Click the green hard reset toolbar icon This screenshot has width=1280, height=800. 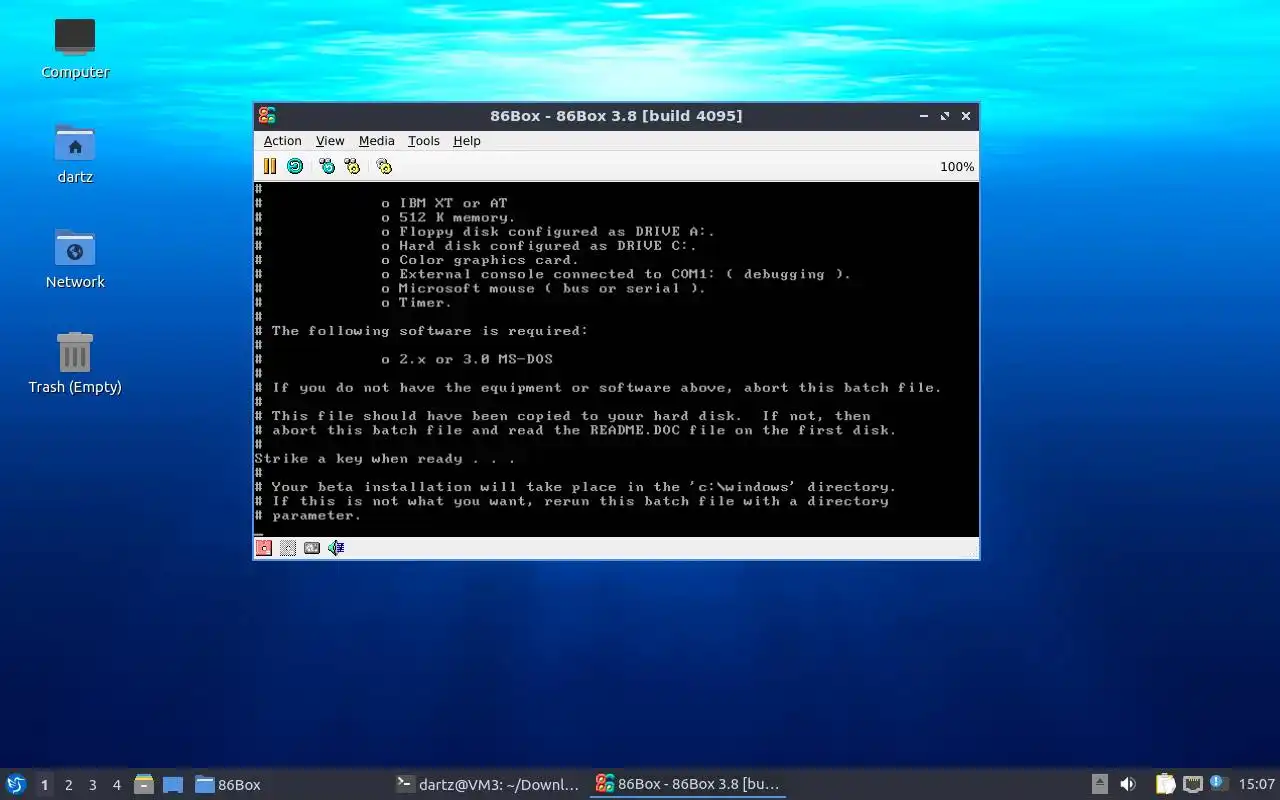295,166
